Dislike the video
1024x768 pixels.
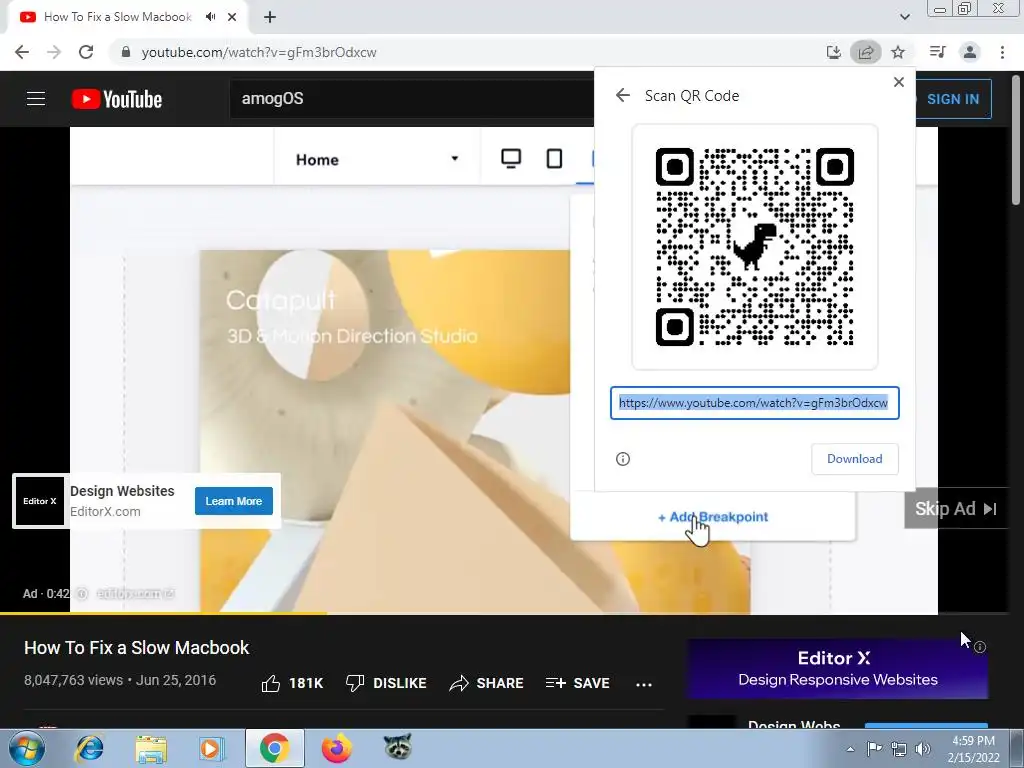pyautogui.click(x=385, y=683)
